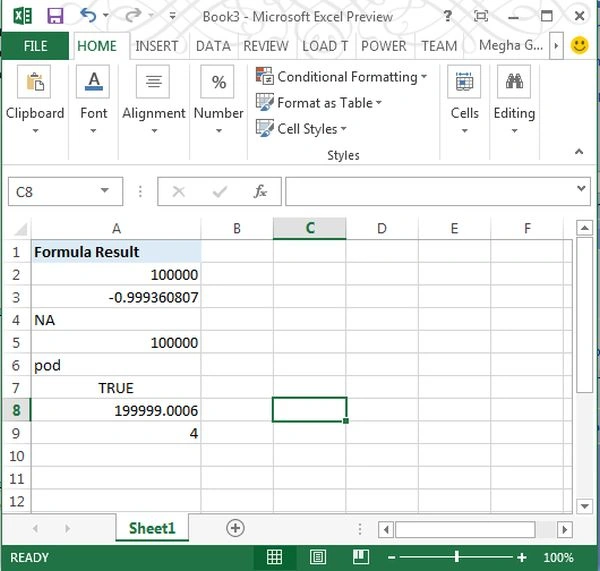Screen dimensions: 600x571
Task: Toggle full screen ribbon display mode
Action: click(481, 16)
